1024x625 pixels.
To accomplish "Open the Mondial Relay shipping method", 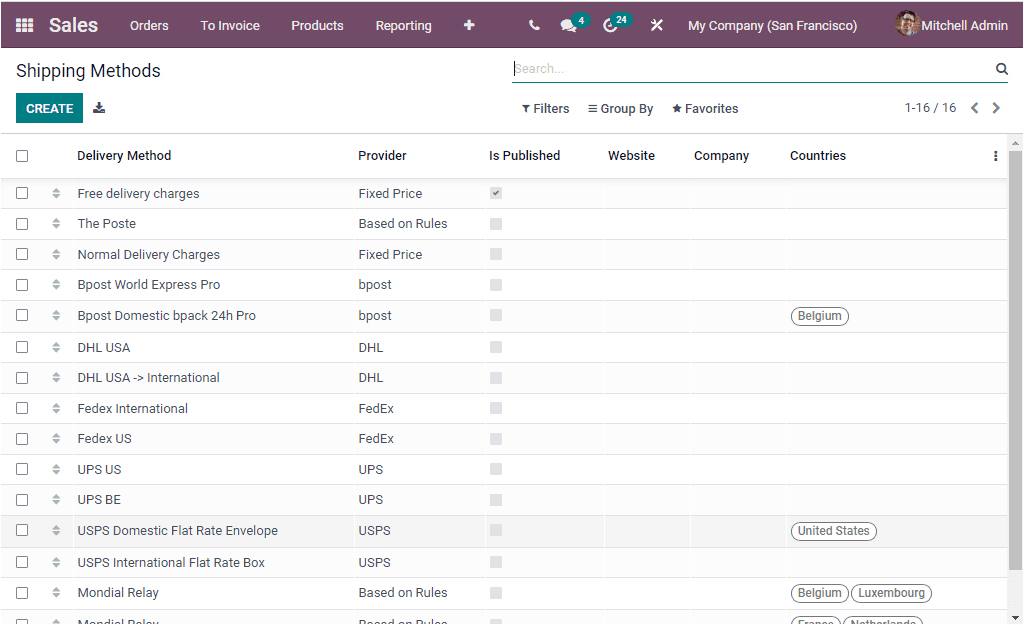I will coord(118,592).
